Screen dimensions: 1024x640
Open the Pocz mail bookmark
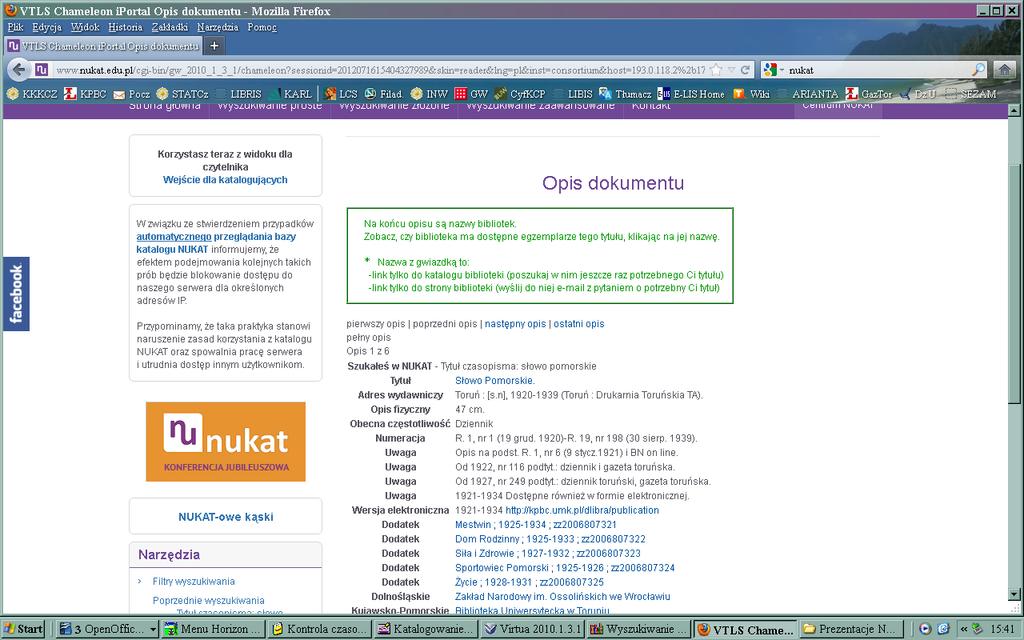(x=131, y=94)
